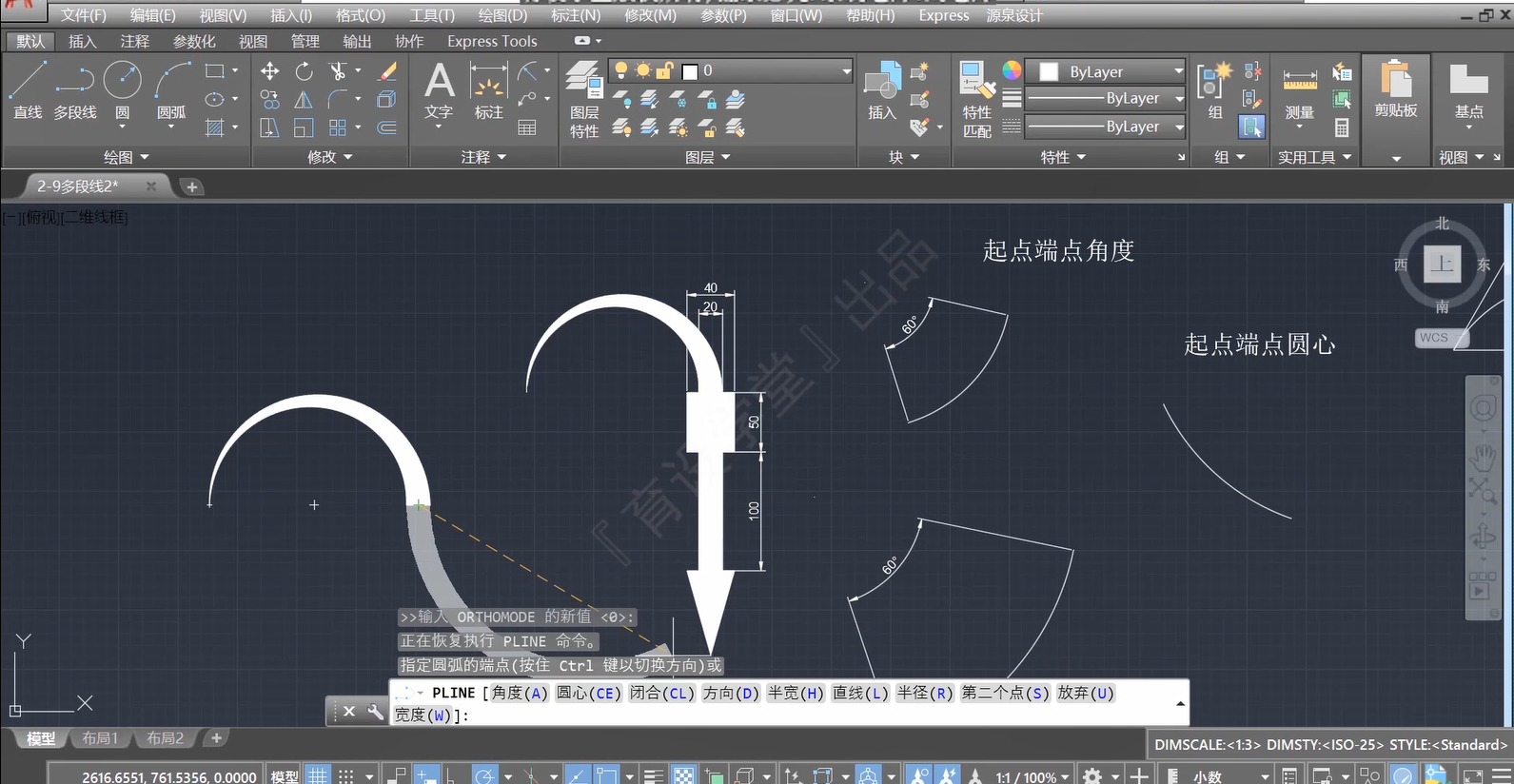Toggle polar tracking in status bar
Image resolution: width=1514 pixels, height=784 pixels.
[x=484, y=776]
